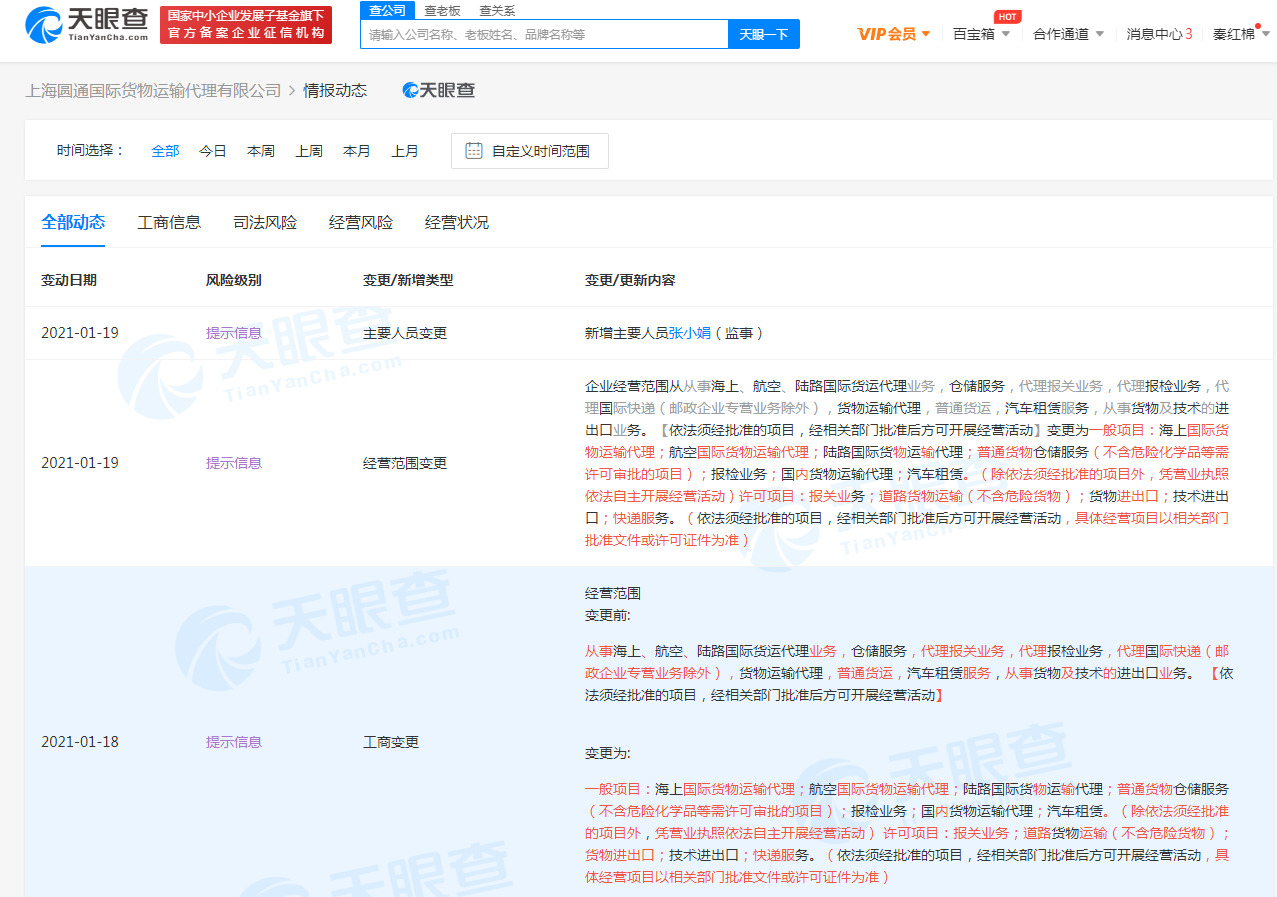The image size is (1277, 897).
Task: Expand the 合作通道 menu
Action: coord(1068,34)
